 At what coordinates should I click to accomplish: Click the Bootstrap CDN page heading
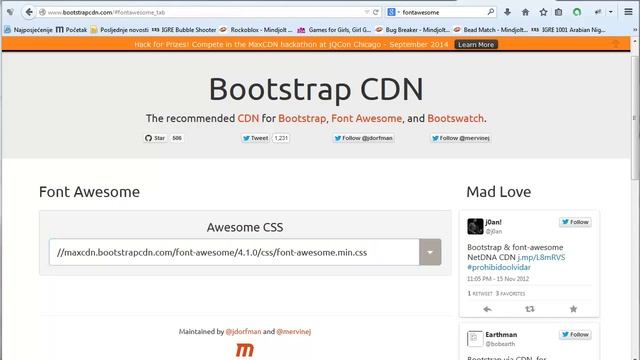tap(316, 89)
